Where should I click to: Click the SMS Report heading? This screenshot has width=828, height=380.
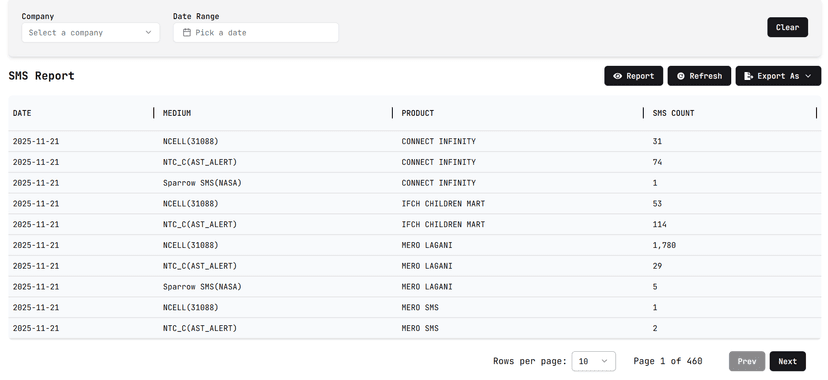coord(41,76)
